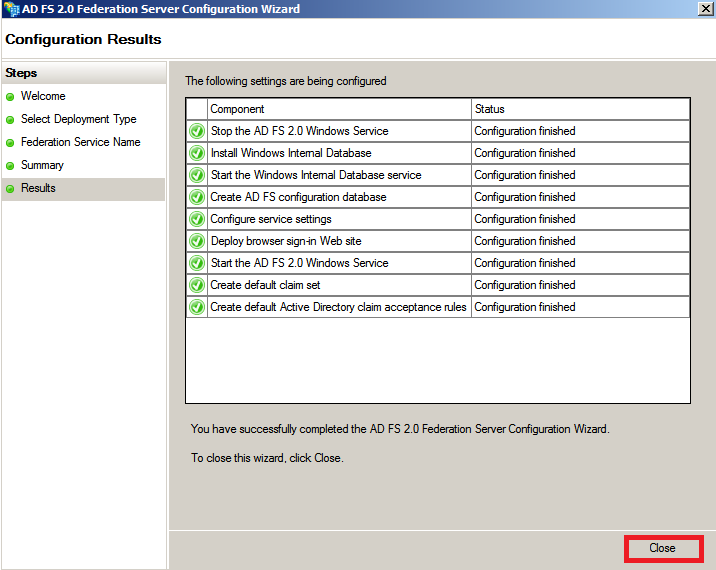This screenshot has height=570, width=716.
Task: Click Status cell for Create default claim set
Action: pyautogui.click(x=580, y=285)
